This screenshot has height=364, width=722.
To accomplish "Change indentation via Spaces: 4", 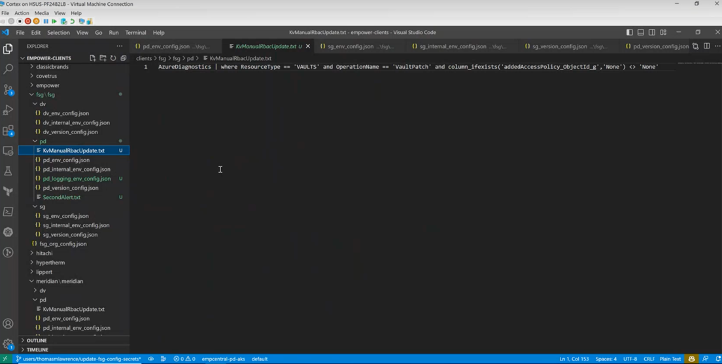I will (x=606, y=359).
